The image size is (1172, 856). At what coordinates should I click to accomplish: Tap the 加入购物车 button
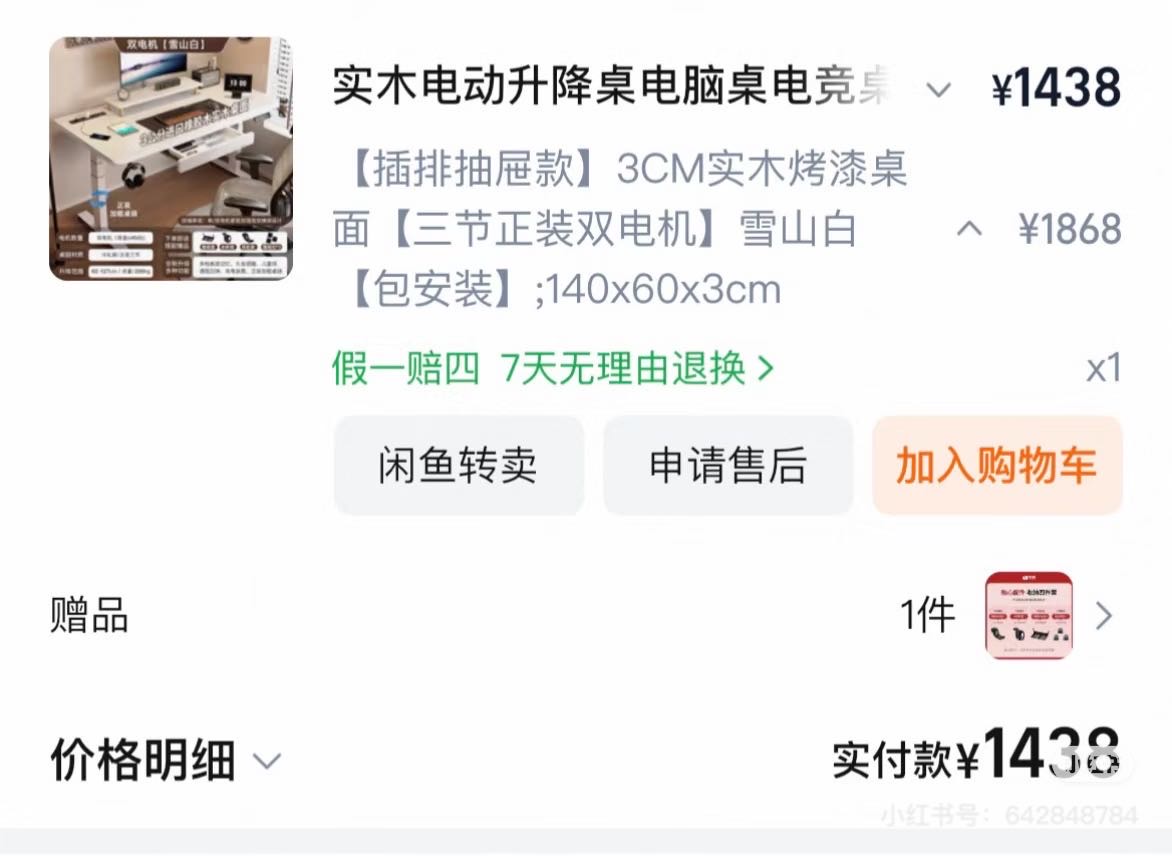point(997,466)
